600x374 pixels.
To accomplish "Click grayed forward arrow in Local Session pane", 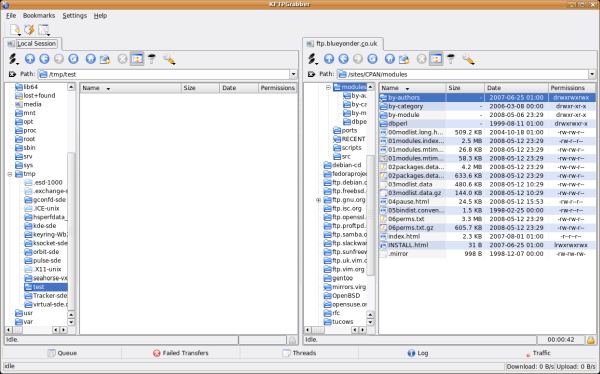I will click(59, 59).
